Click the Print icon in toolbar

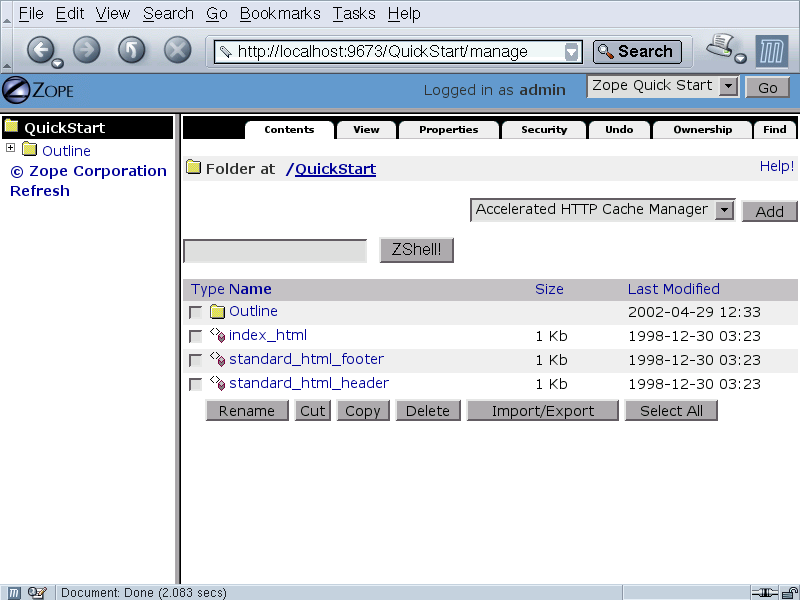tap(721, 47)
